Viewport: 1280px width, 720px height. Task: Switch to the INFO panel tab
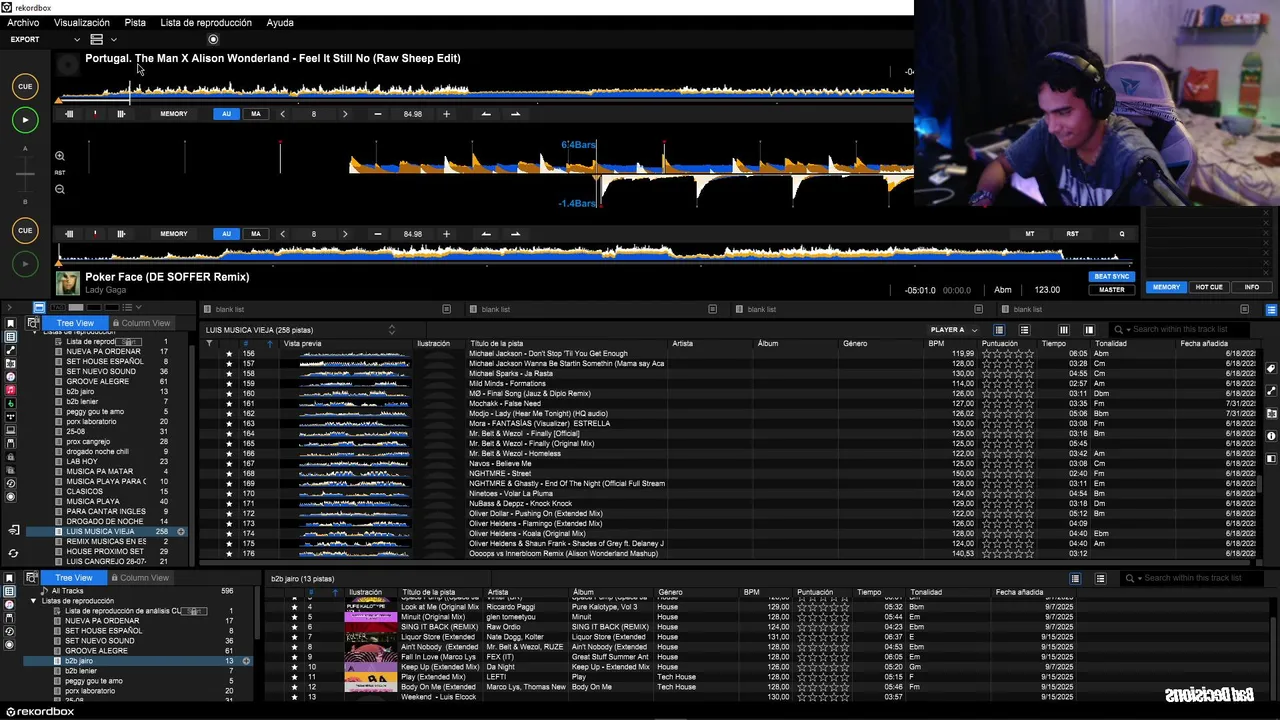pos(1251,287)
